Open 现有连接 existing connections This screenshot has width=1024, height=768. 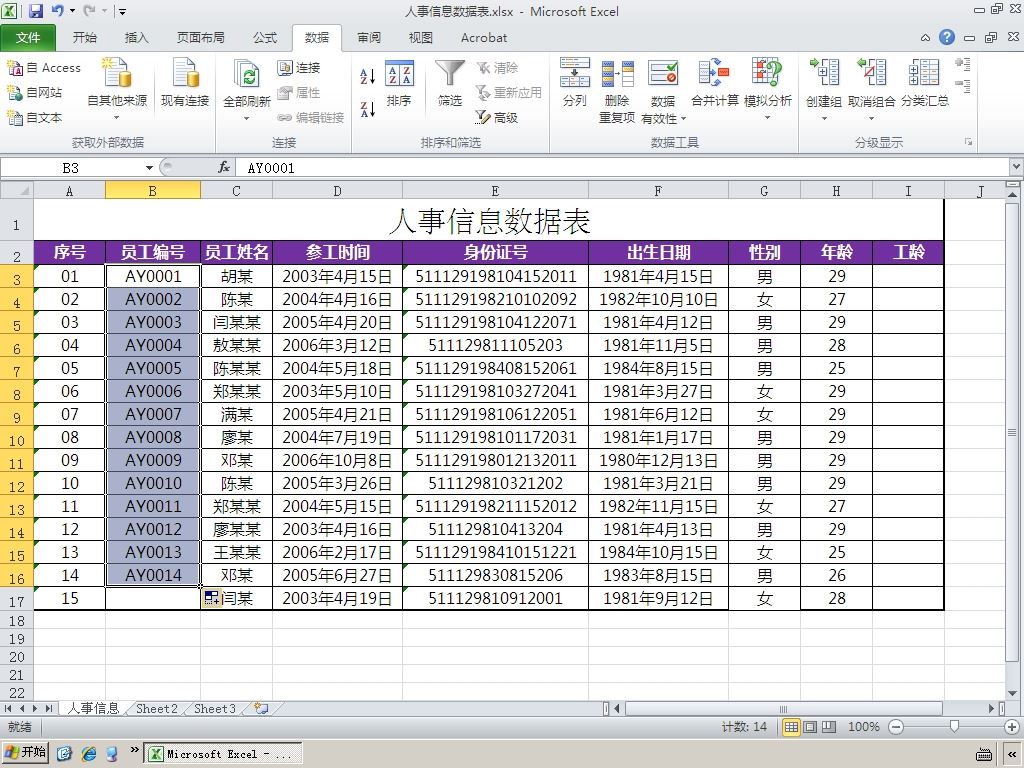[185, 83]
